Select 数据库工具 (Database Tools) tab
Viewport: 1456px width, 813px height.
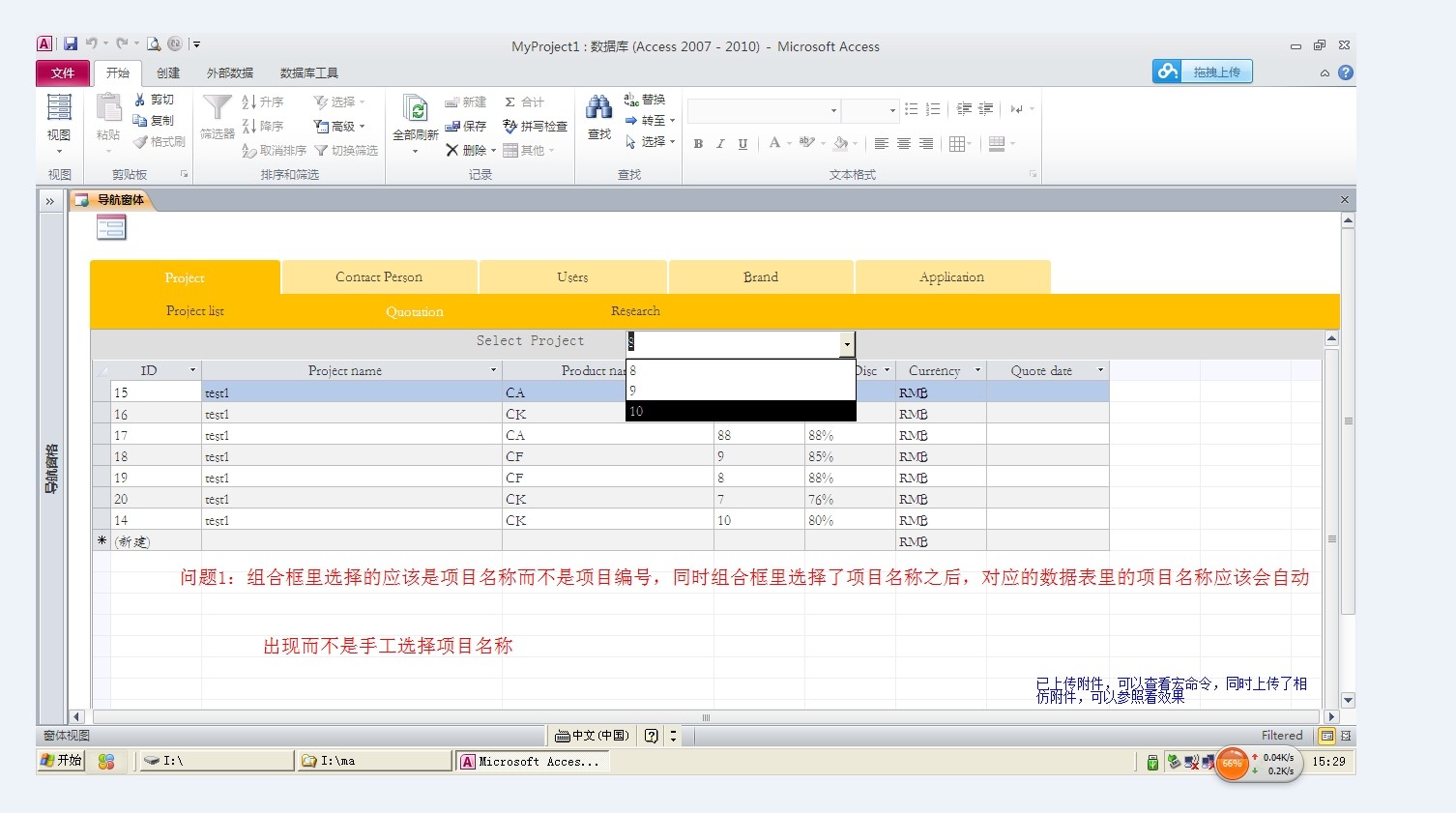(x=309, y=73)
